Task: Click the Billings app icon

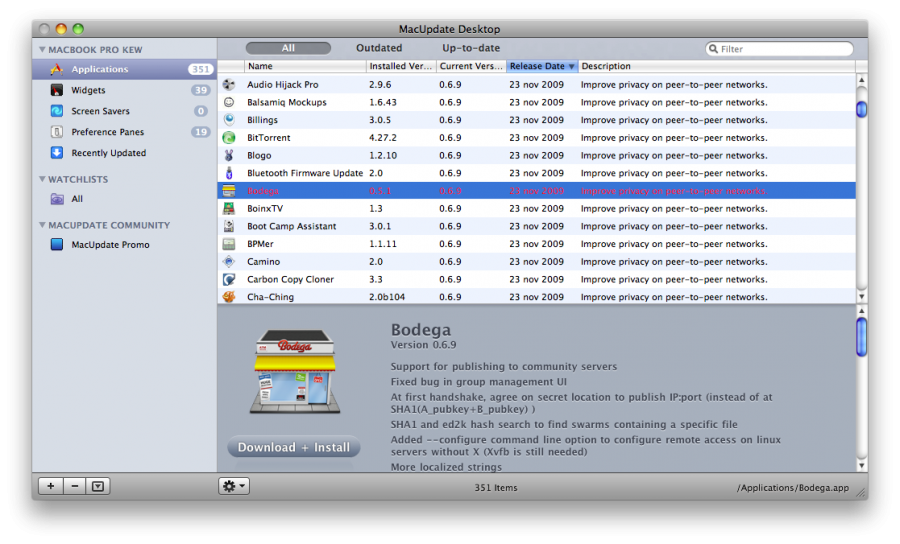Action: [x=229, y=119]
